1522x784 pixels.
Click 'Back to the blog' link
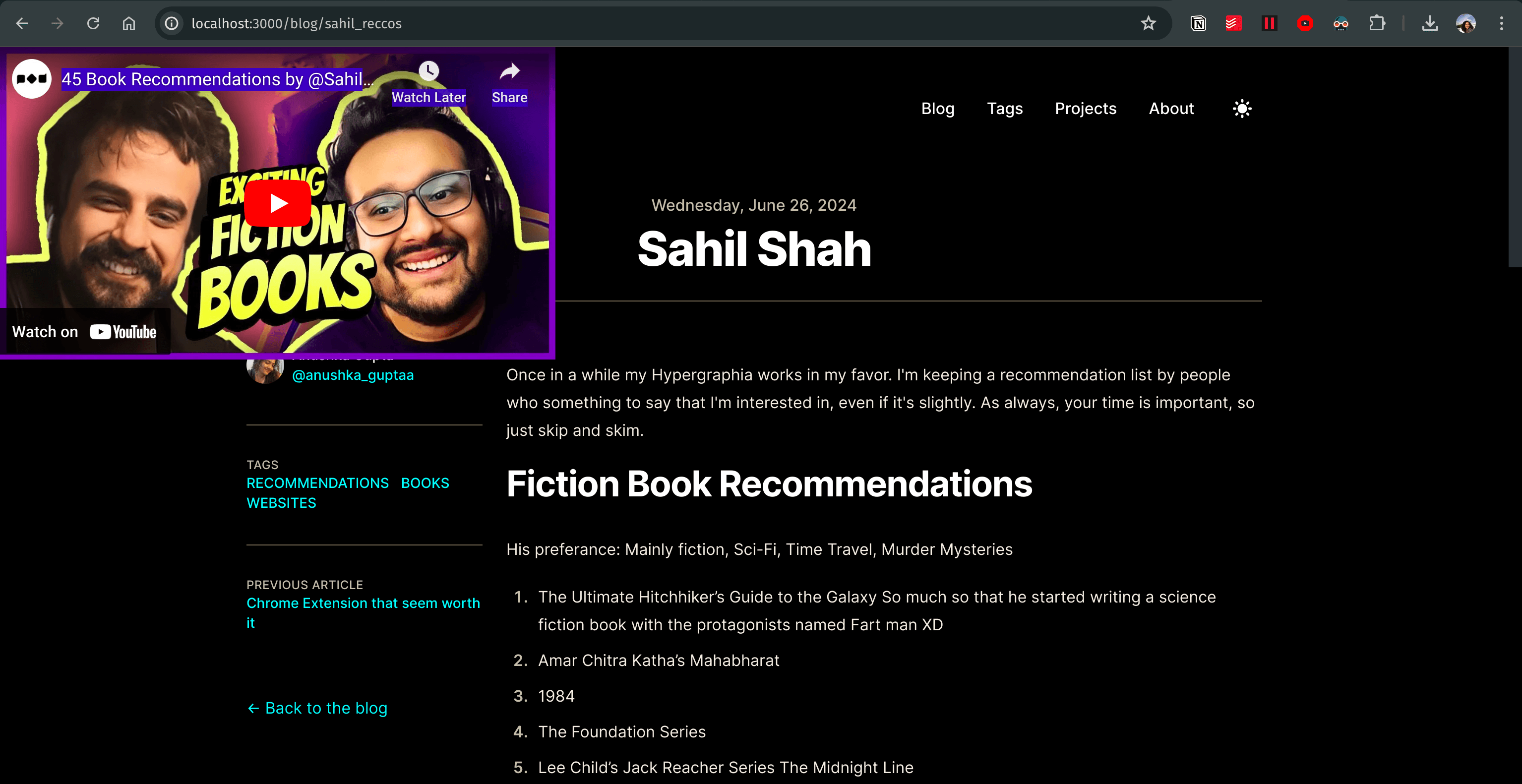(317, 708)
